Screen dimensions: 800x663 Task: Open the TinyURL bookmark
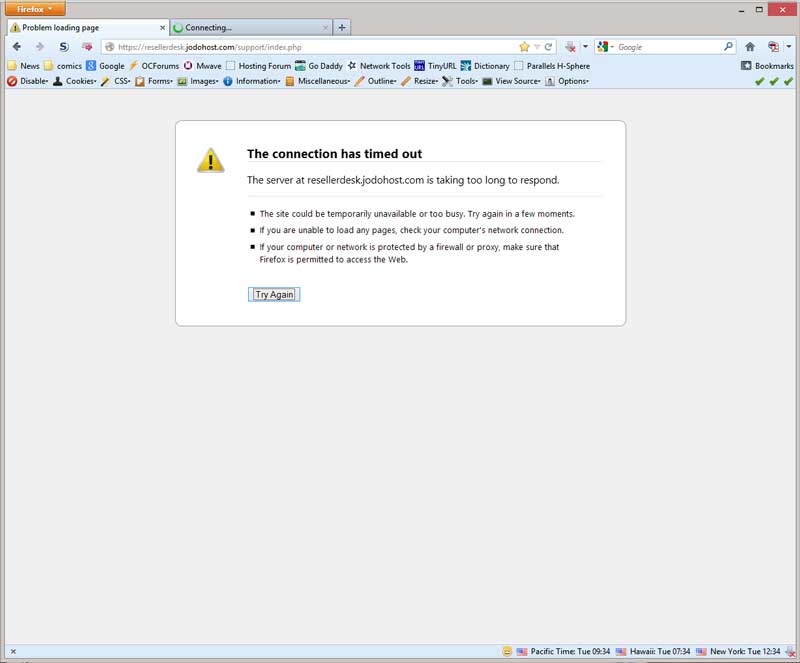(436, 66)
